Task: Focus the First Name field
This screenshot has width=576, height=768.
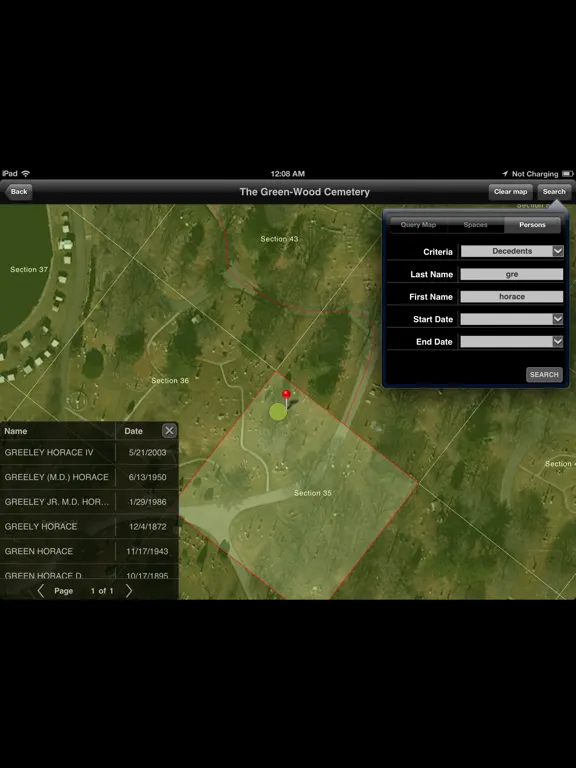Action: pos(512,296)
